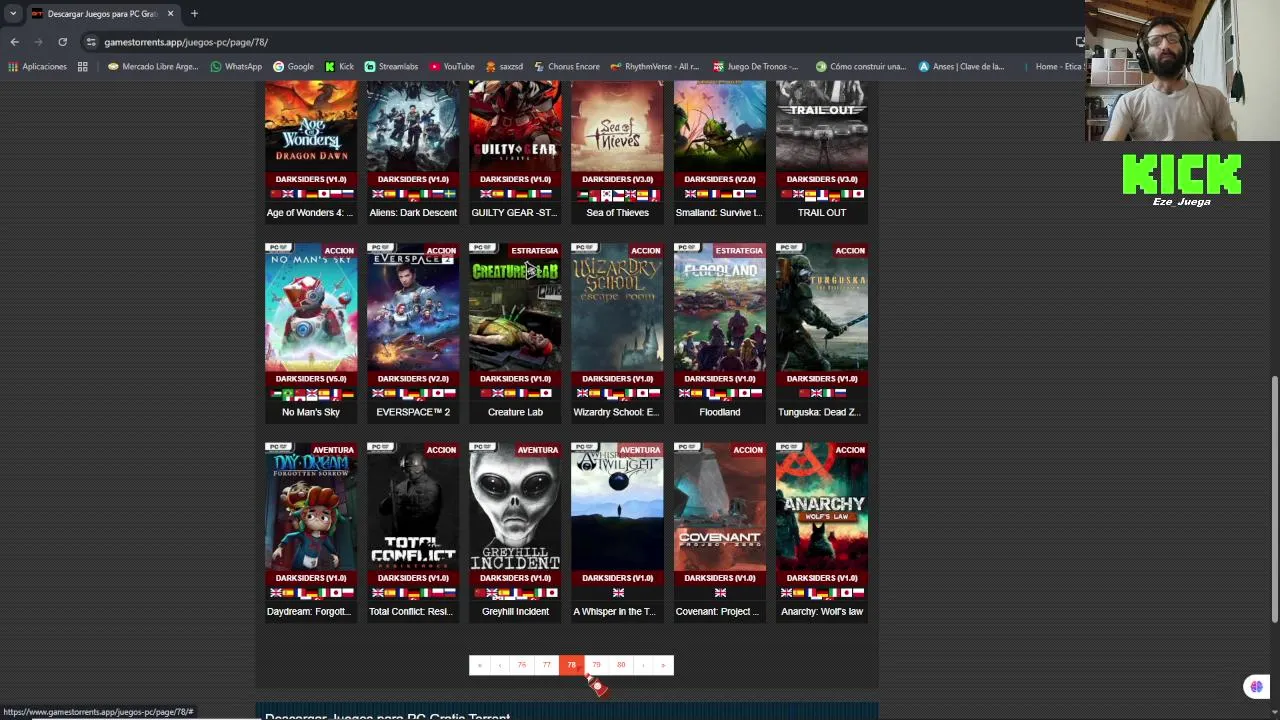Viewport: 1280px width, 720px height.
Task: Open the Chorus Encore bookmark
Action: click(567, 67)
